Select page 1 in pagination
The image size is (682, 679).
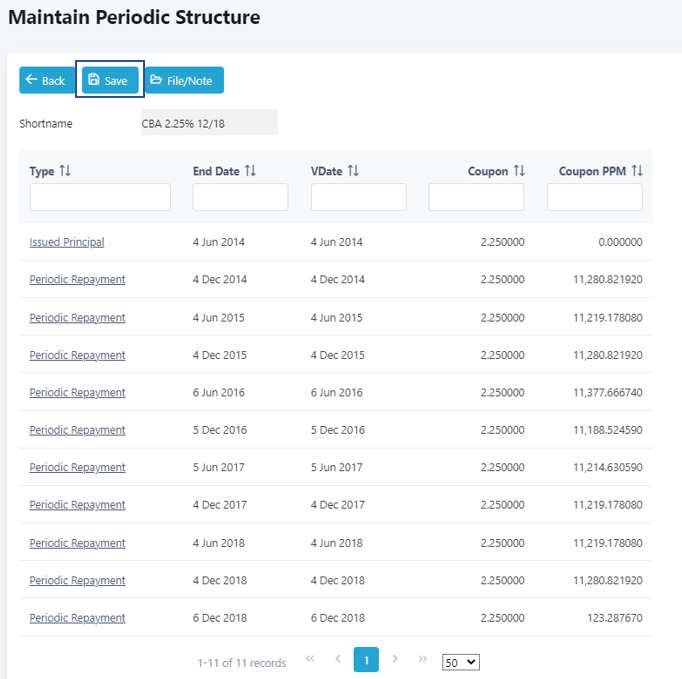(x=366, y=660)
